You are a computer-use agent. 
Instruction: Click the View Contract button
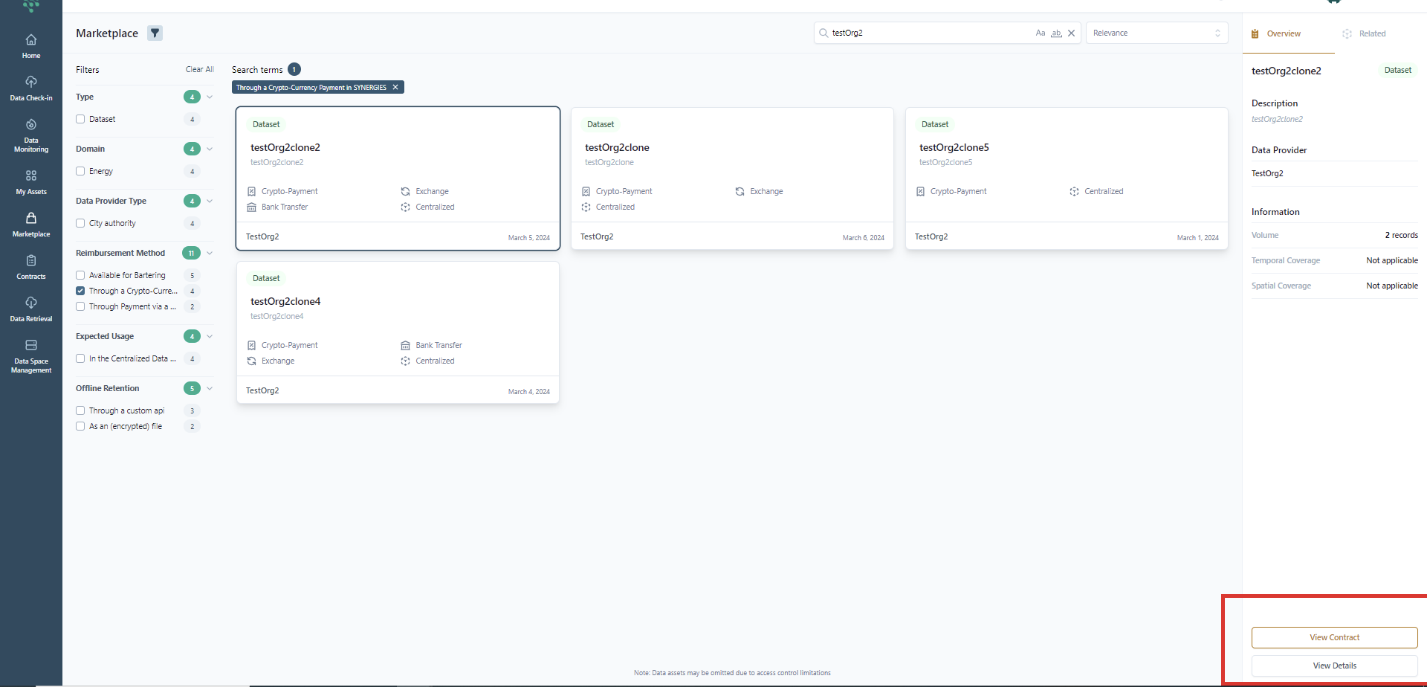coord(1334,637)
